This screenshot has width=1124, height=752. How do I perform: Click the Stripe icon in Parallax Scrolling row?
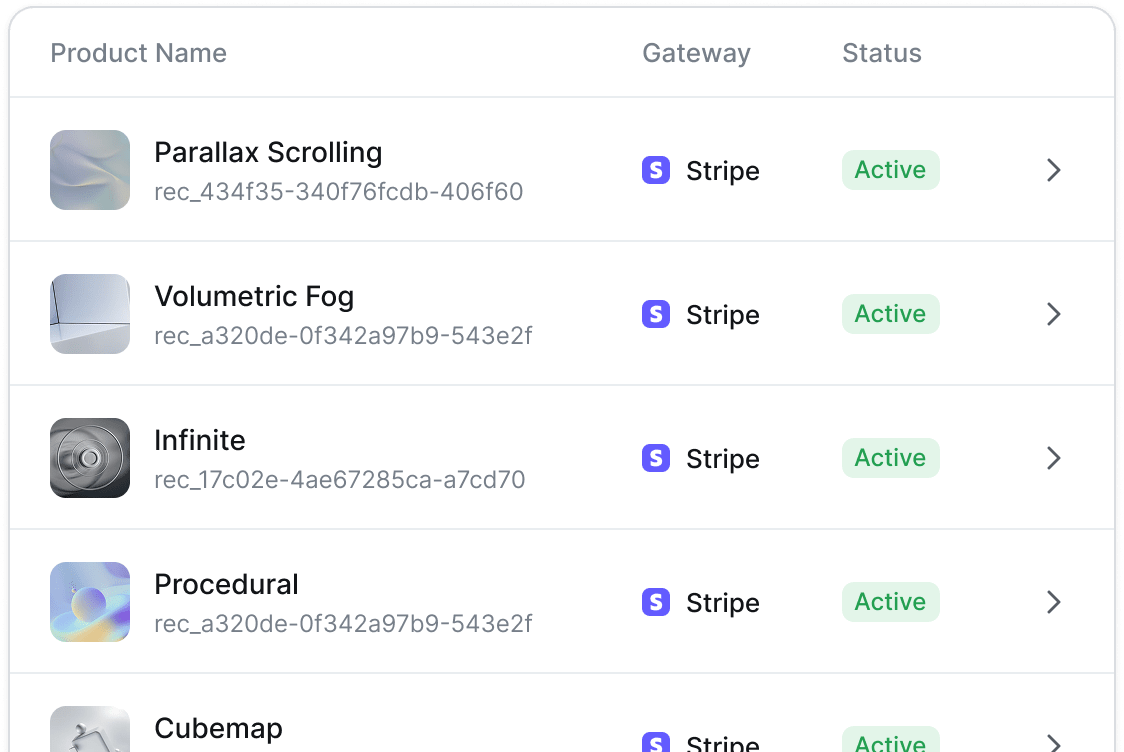pos(655,170)
